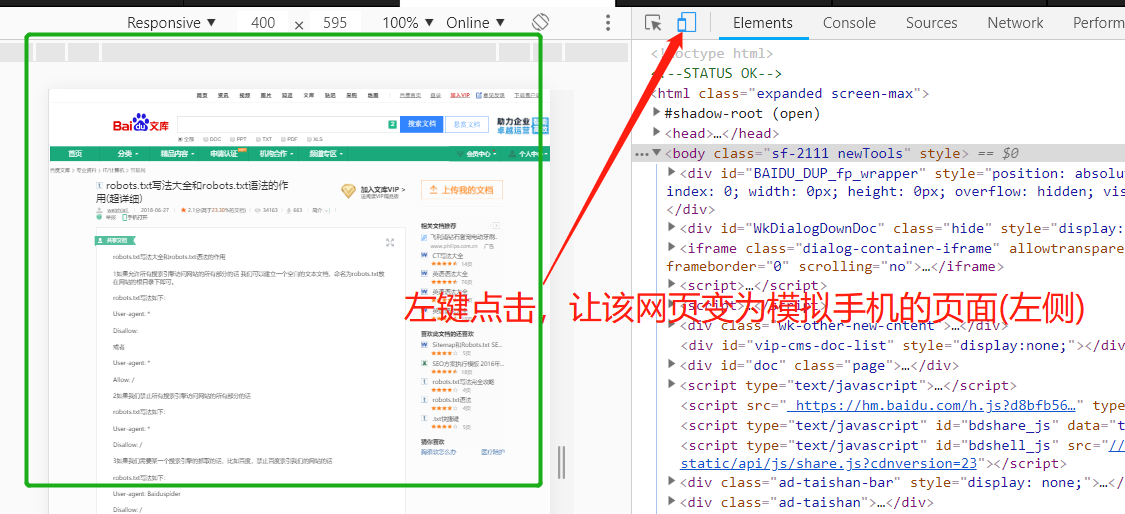Open the three-dot device toolbar menu
The width and height of the screenshot is (1125, 514).
point(608,23)
